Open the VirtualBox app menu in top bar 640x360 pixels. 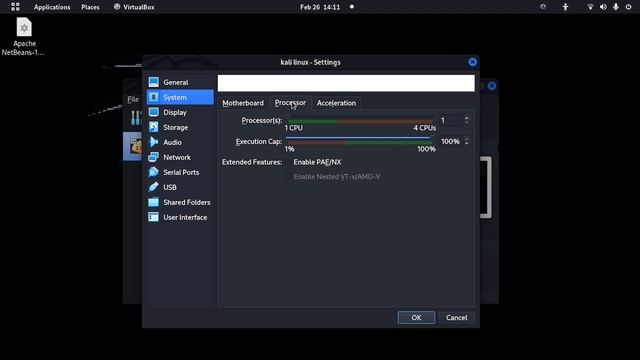(134, 7)
